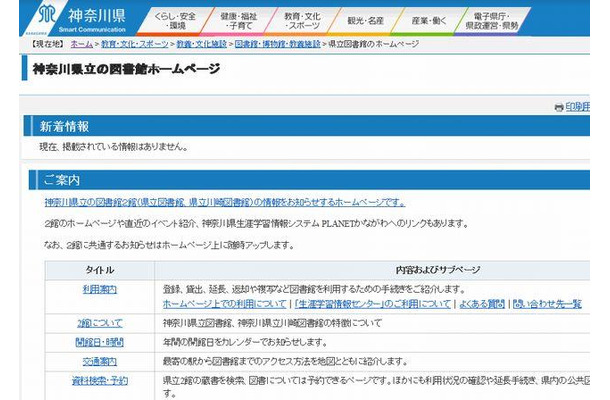Open the 利用案内 link in table
Screen dimensions: 610x400
(x=100, y=289)
